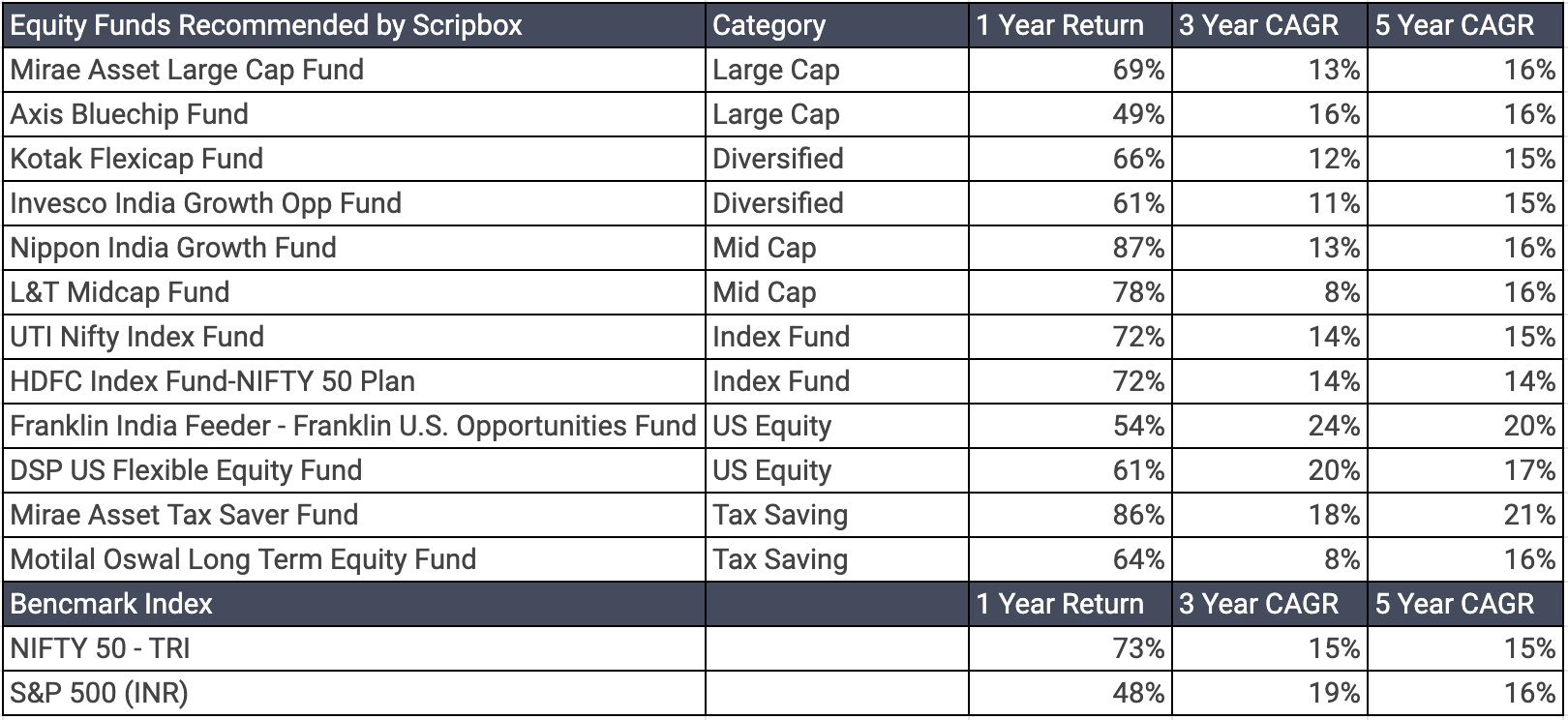Select the L&T Midcap Fund cell
This screenshot has width=1568, height=720.
[120, 292]
